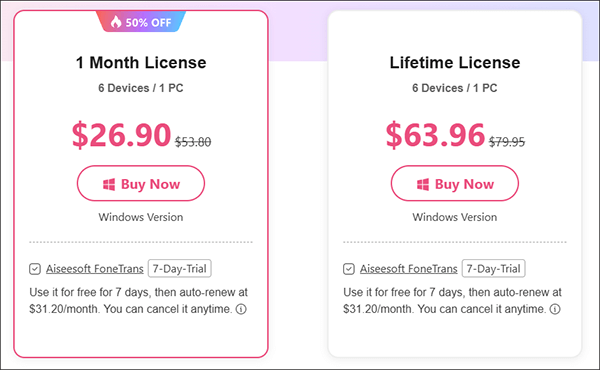Click the crossed-out $53.80 original price
This screenshot has height=370, width=600.
193,142
